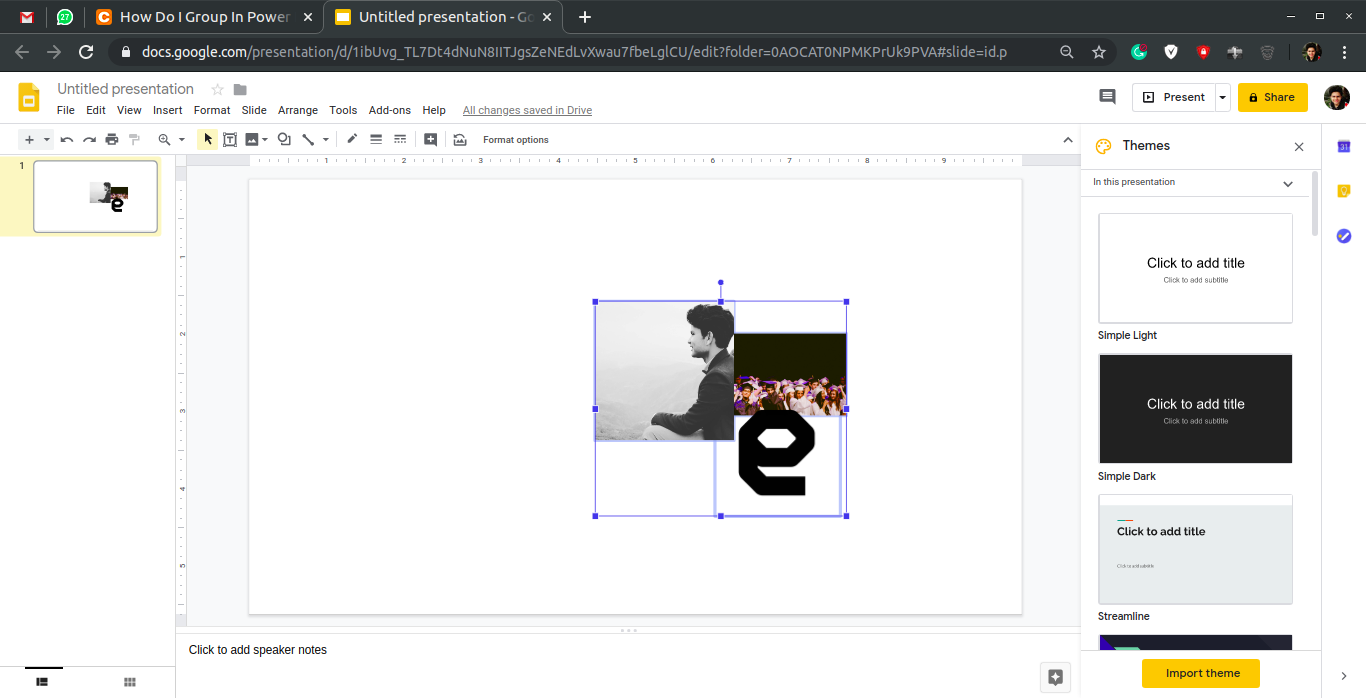This screenshot has width=1366, height=698.
Task: Open the Insert menu
Action: (168, 110)
